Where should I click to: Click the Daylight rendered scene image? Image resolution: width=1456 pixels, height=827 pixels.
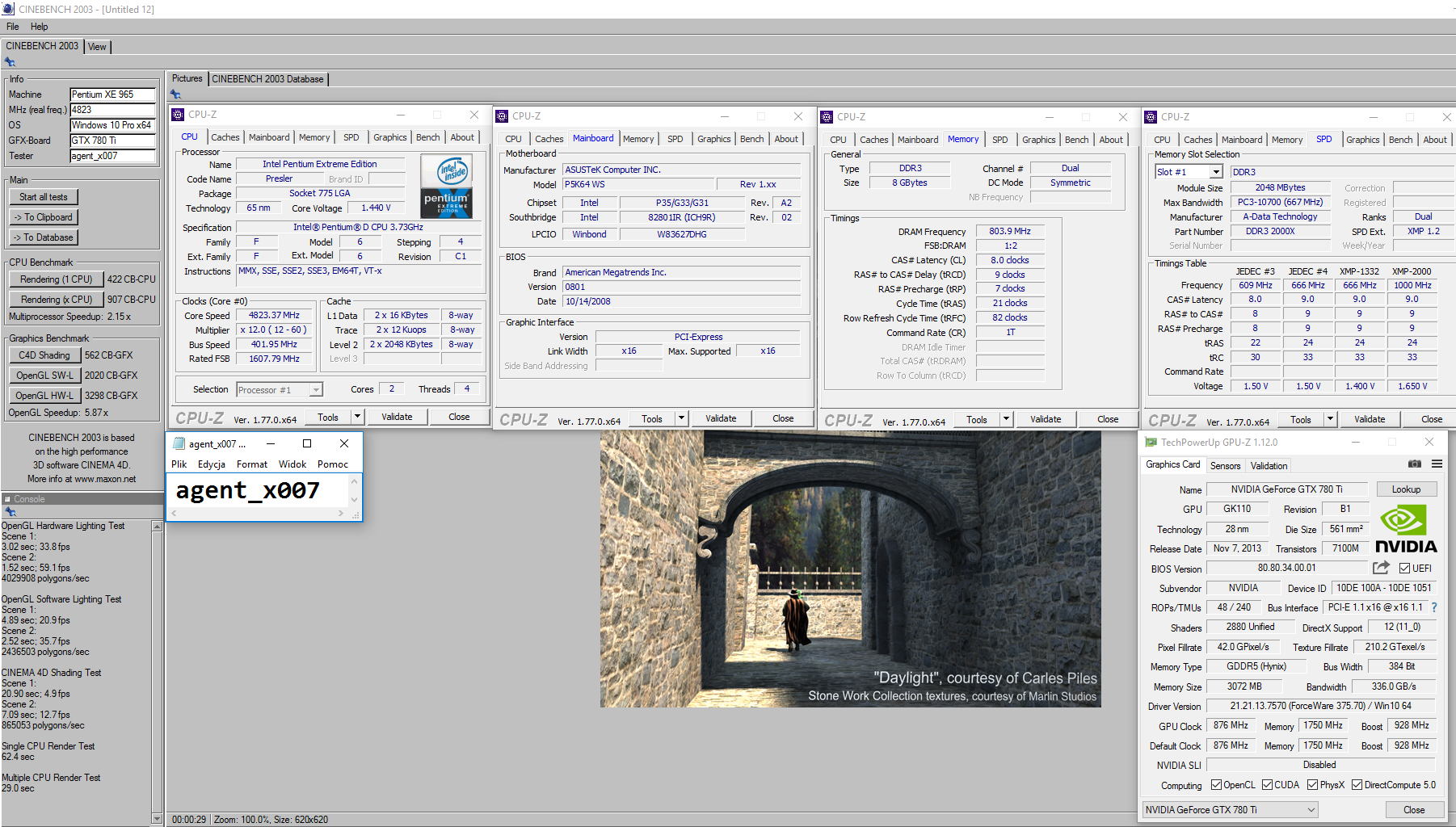[850, 569]
